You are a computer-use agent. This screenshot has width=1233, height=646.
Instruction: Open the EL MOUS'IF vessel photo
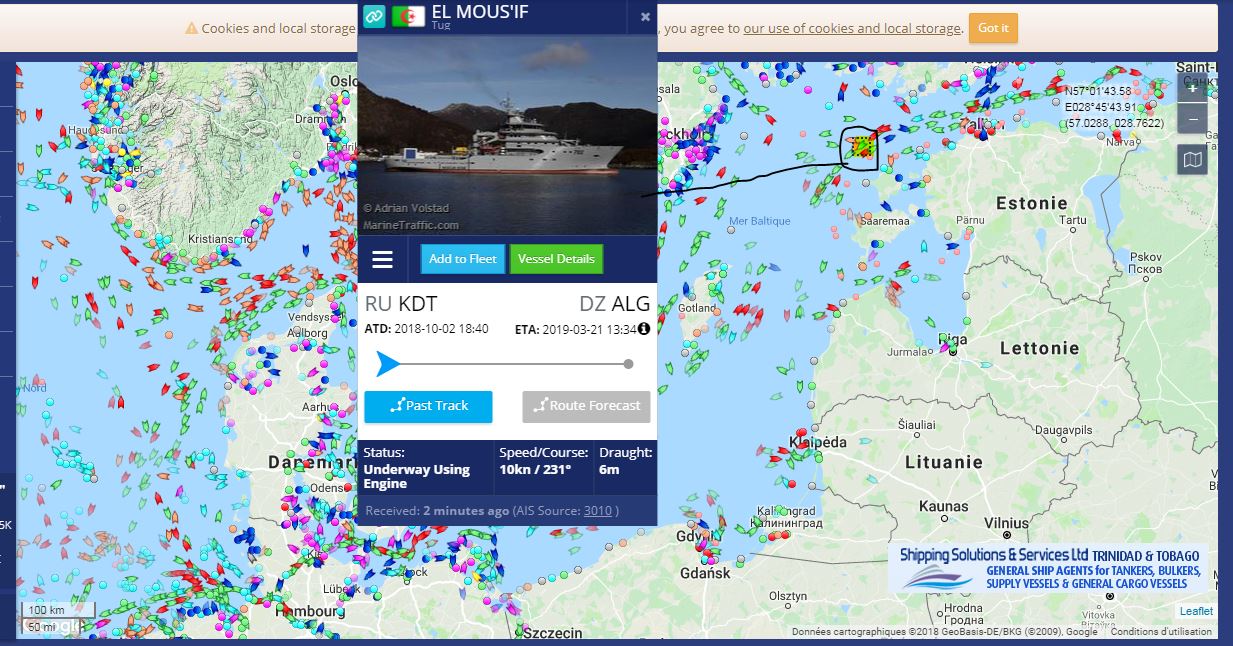tap(507, 136)
